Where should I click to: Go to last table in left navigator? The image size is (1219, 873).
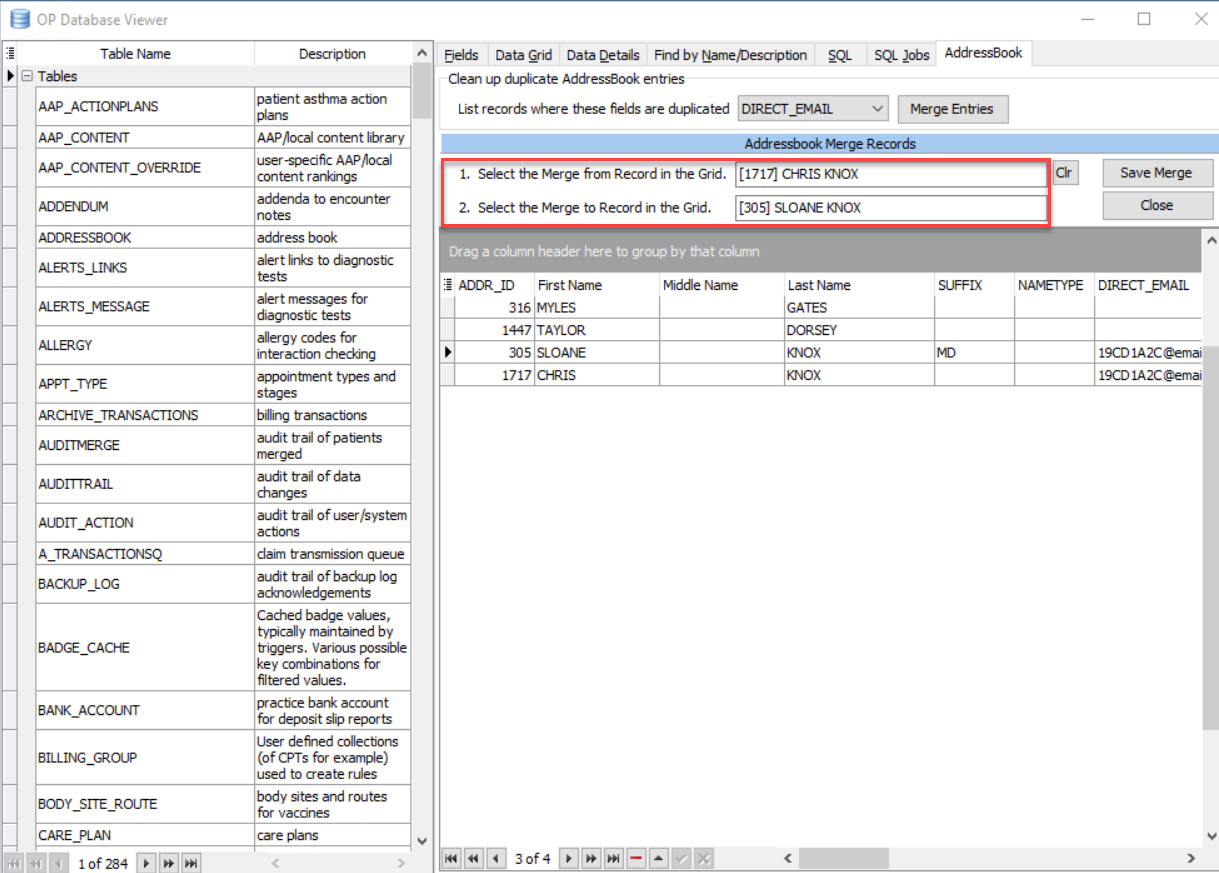point(191,863)
